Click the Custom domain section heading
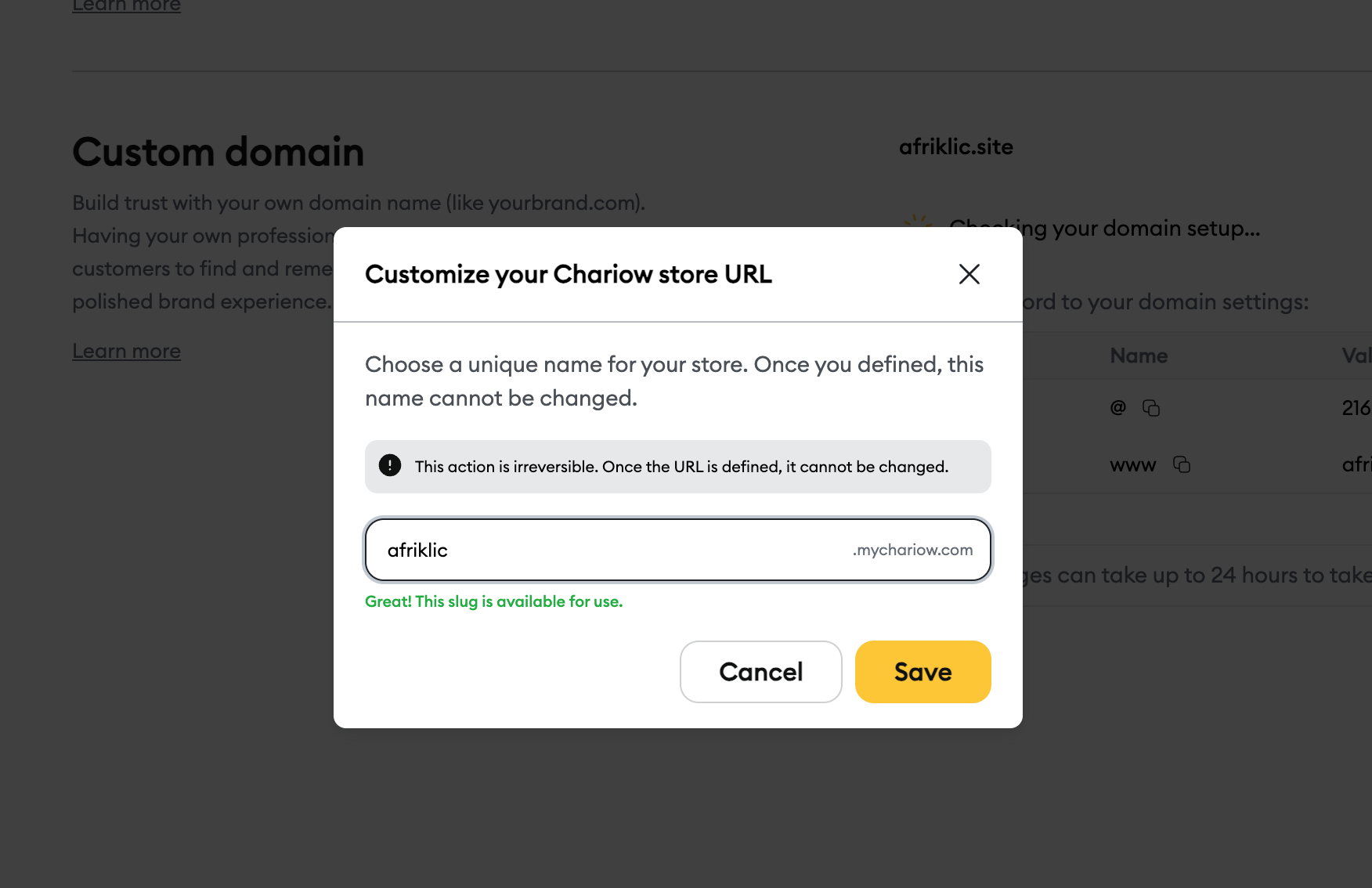Screen dimensions: 1372x888 [218, 152]
